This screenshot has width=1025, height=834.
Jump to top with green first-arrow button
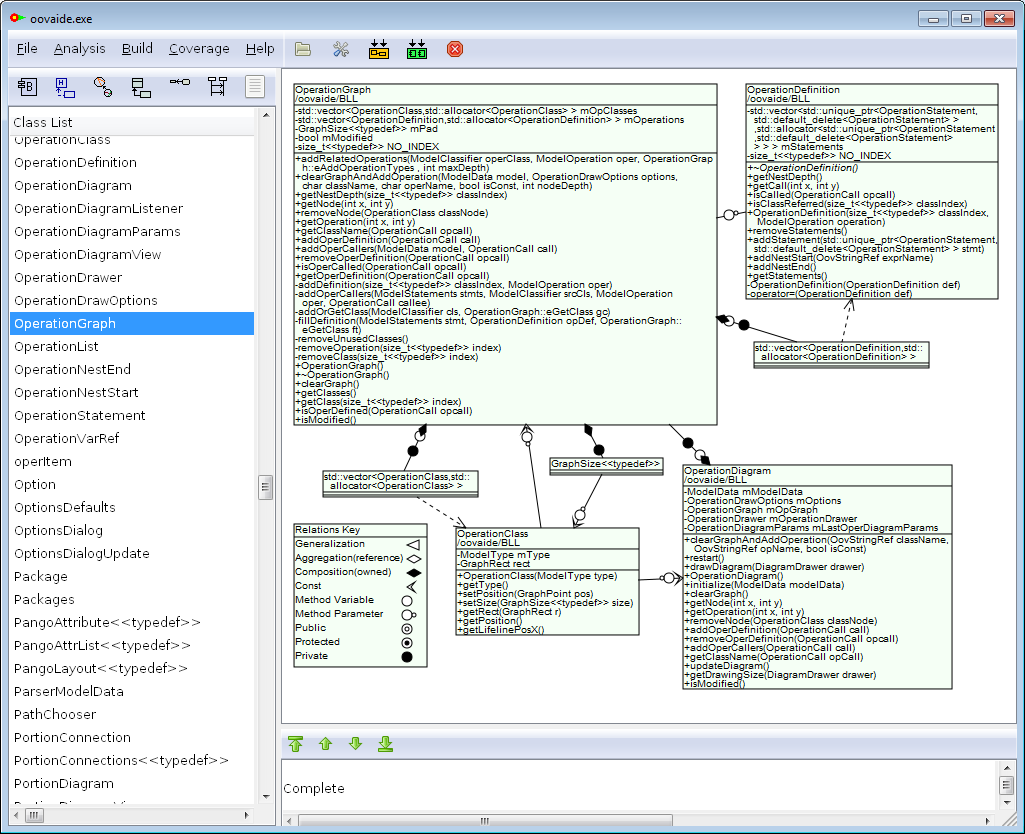pyautogui.click(x=295, y=744)
